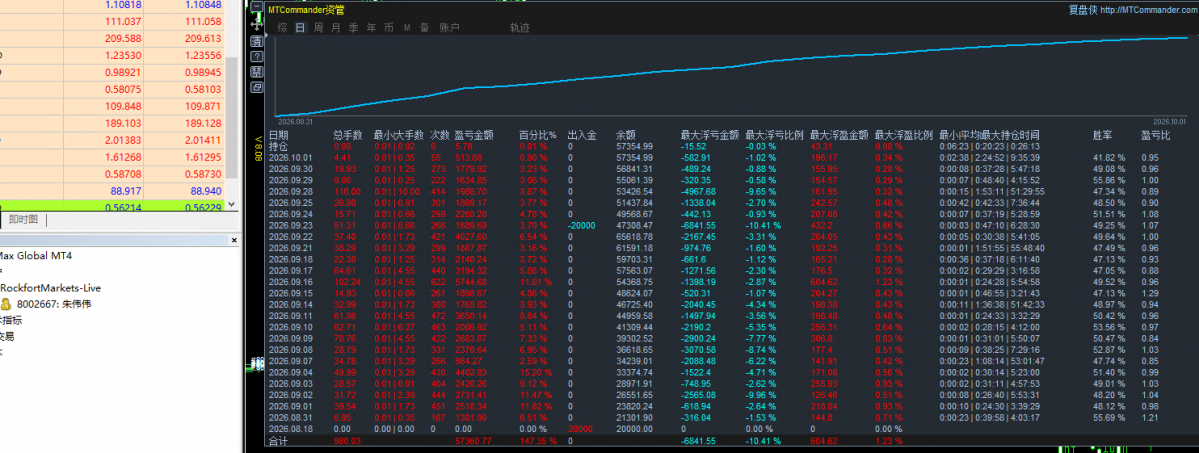Select the 2026.09.23 date row
Image resolution: width=1199 pixels, height=453 pixels.
289,226
